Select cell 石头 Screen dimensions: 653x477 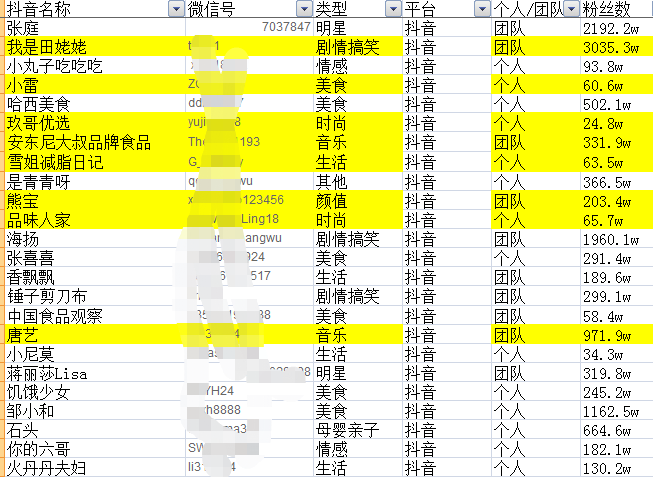95,430
